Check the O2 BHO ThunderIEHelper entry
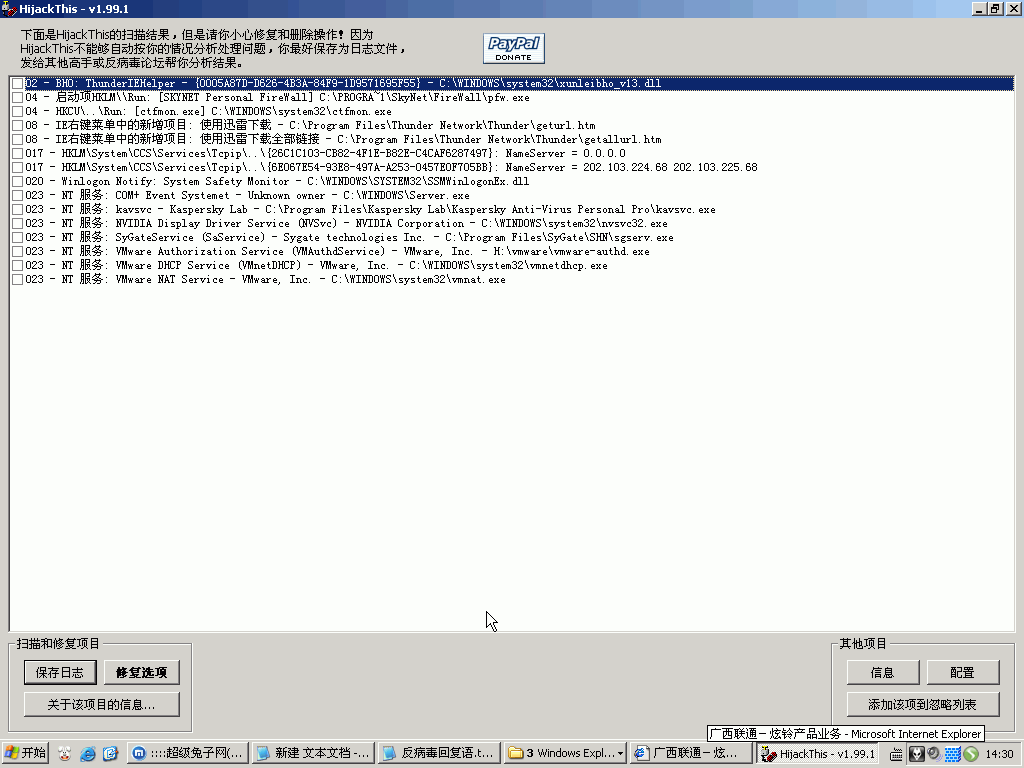 (x=18, y=84)
